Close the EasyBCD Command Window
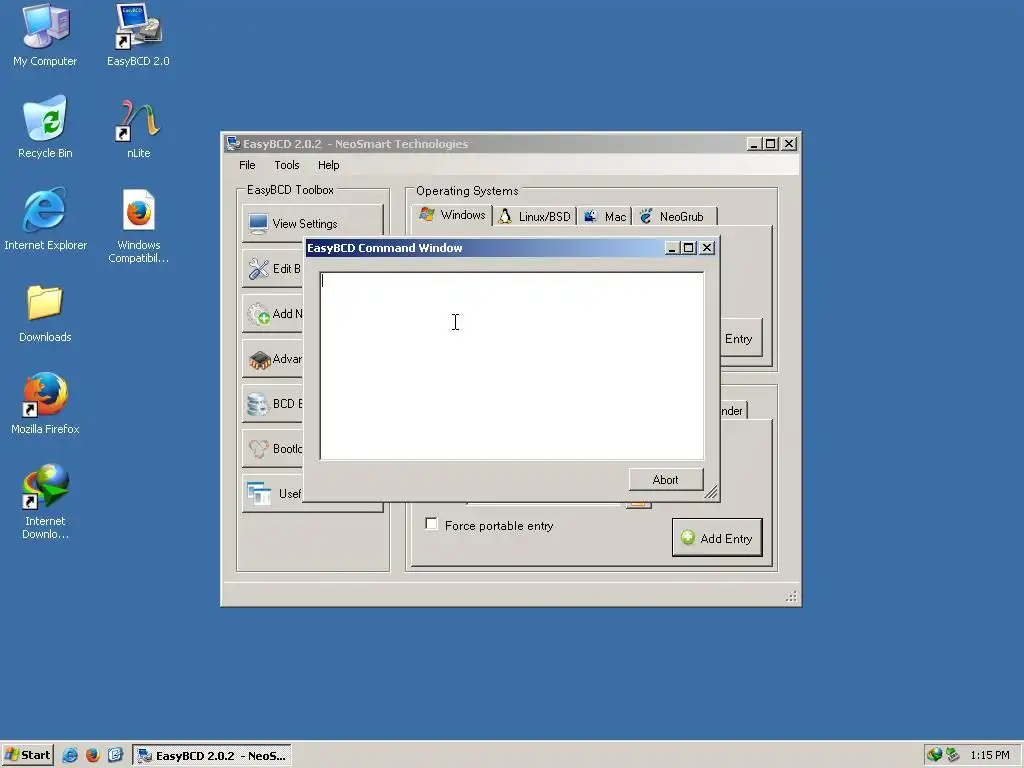Viewport: 1024px width, 768px height. coord(707,248)
